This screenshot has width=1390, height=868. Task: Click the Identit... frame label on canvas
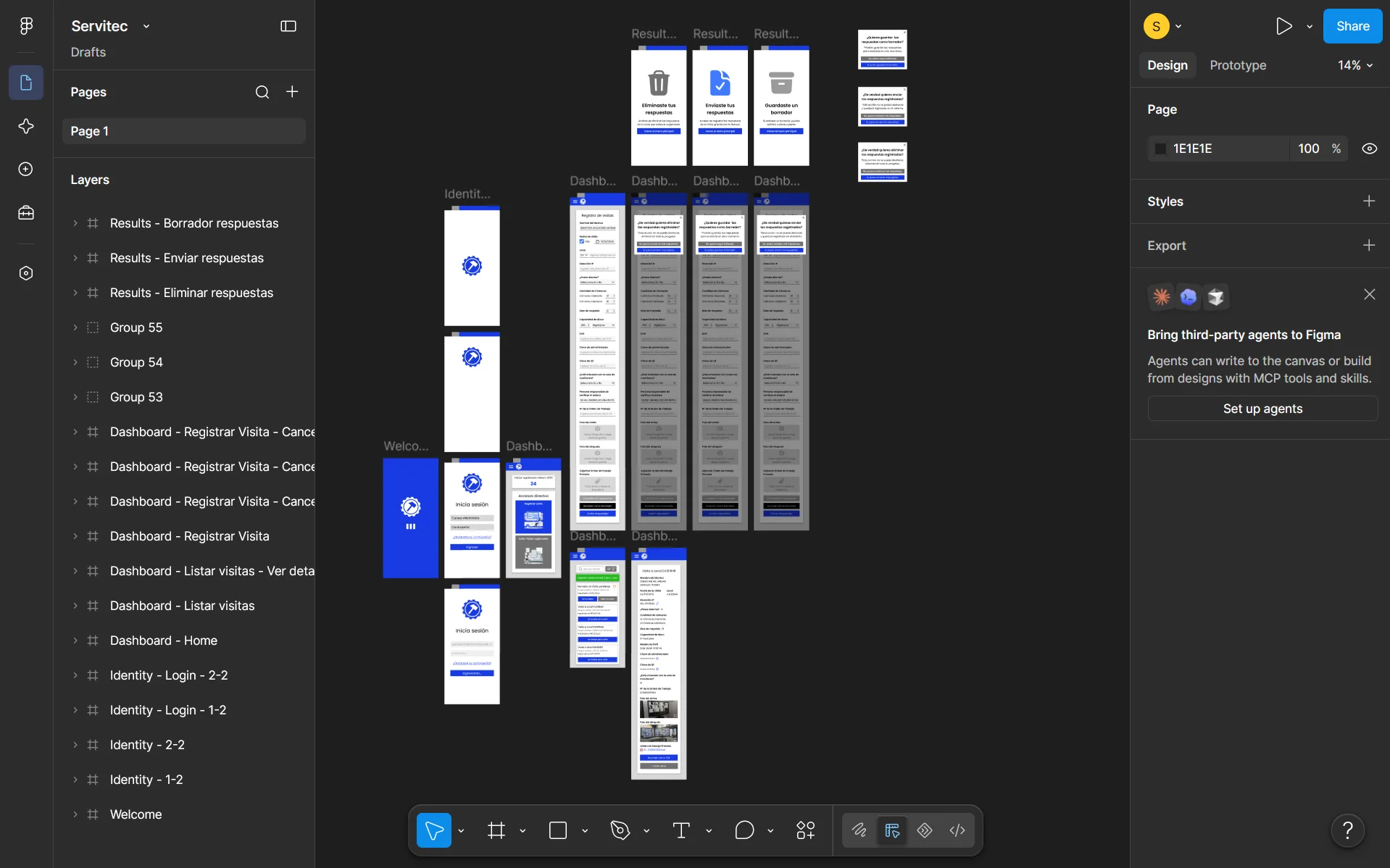coord(467,194)
